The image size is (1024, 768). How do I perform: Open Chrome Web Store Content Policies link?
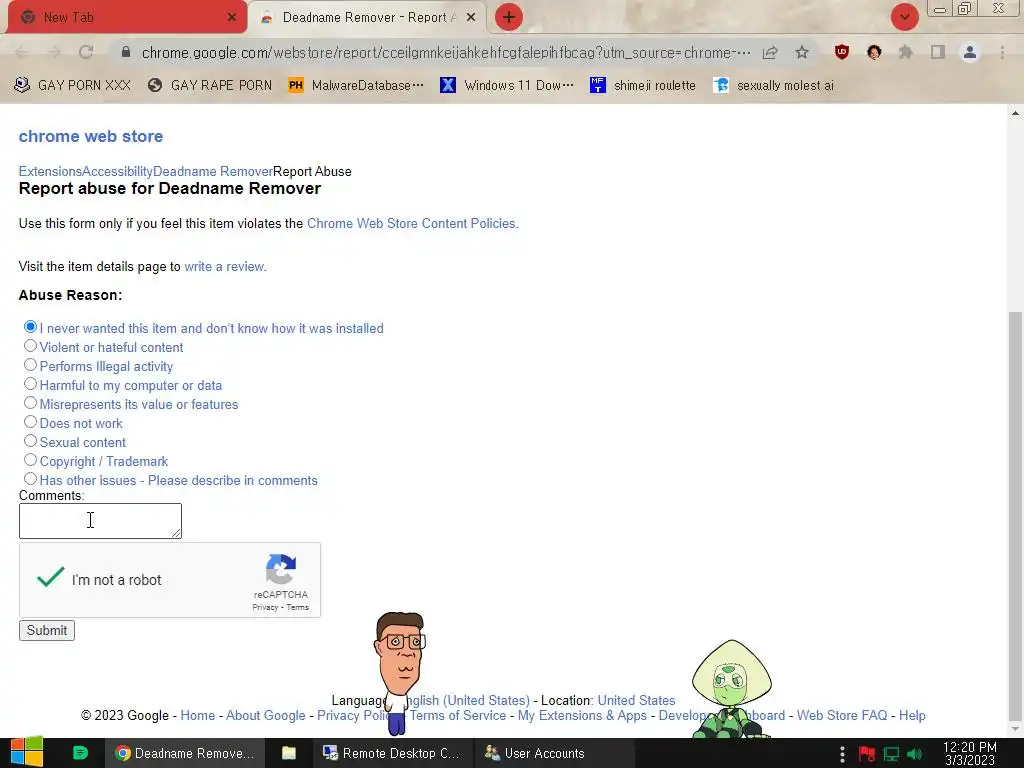[x=413, y=223]
